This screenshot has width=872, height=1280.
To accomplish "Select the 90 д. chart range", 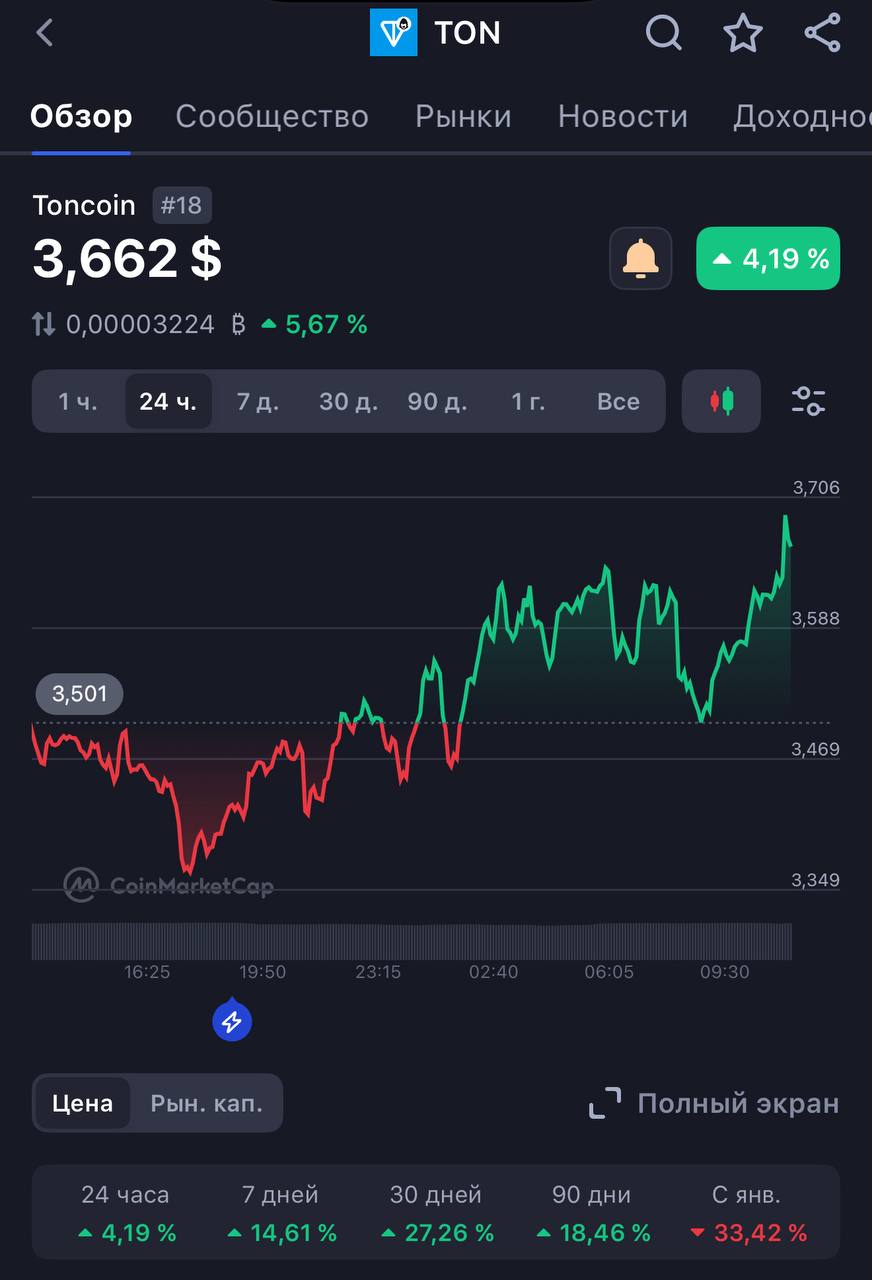I will point(438,401).
